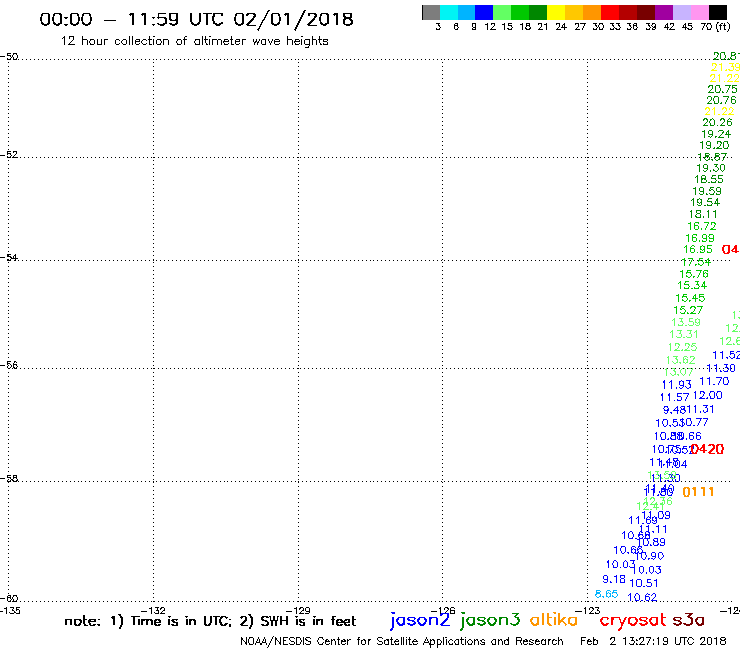This screenshot has width=740, height=650.
Task: Click the wave height value 15.76
Action: coord(694,274)
